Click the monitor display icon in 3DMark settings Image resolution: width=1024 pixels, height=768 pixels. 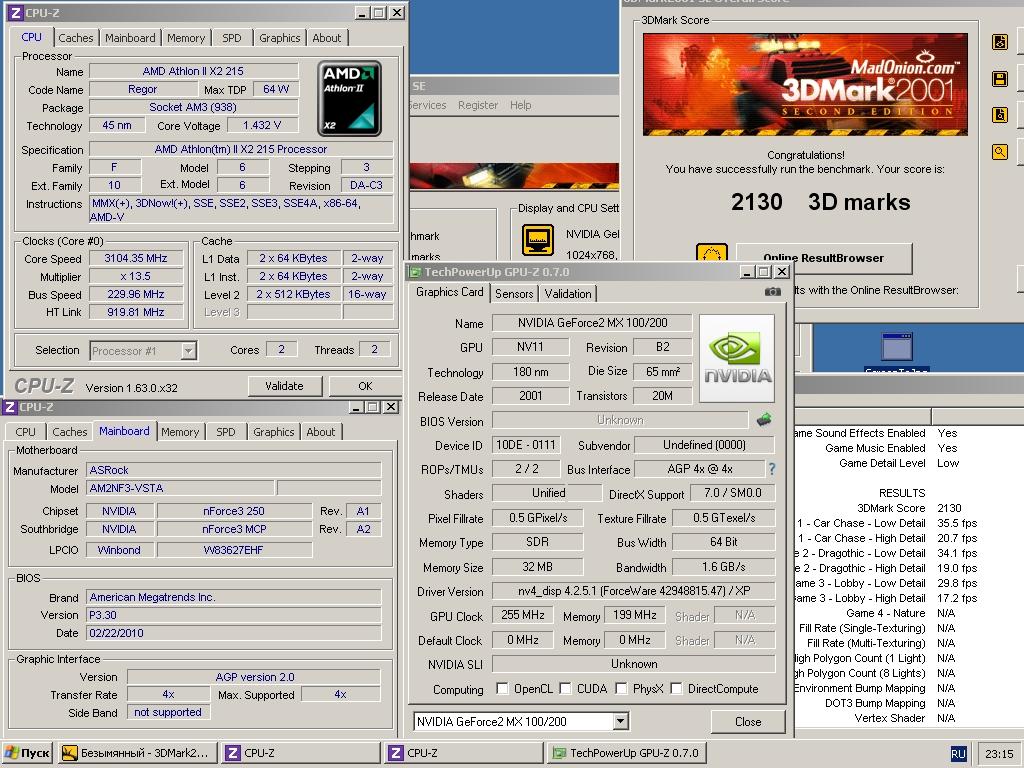tap(537, 240)
